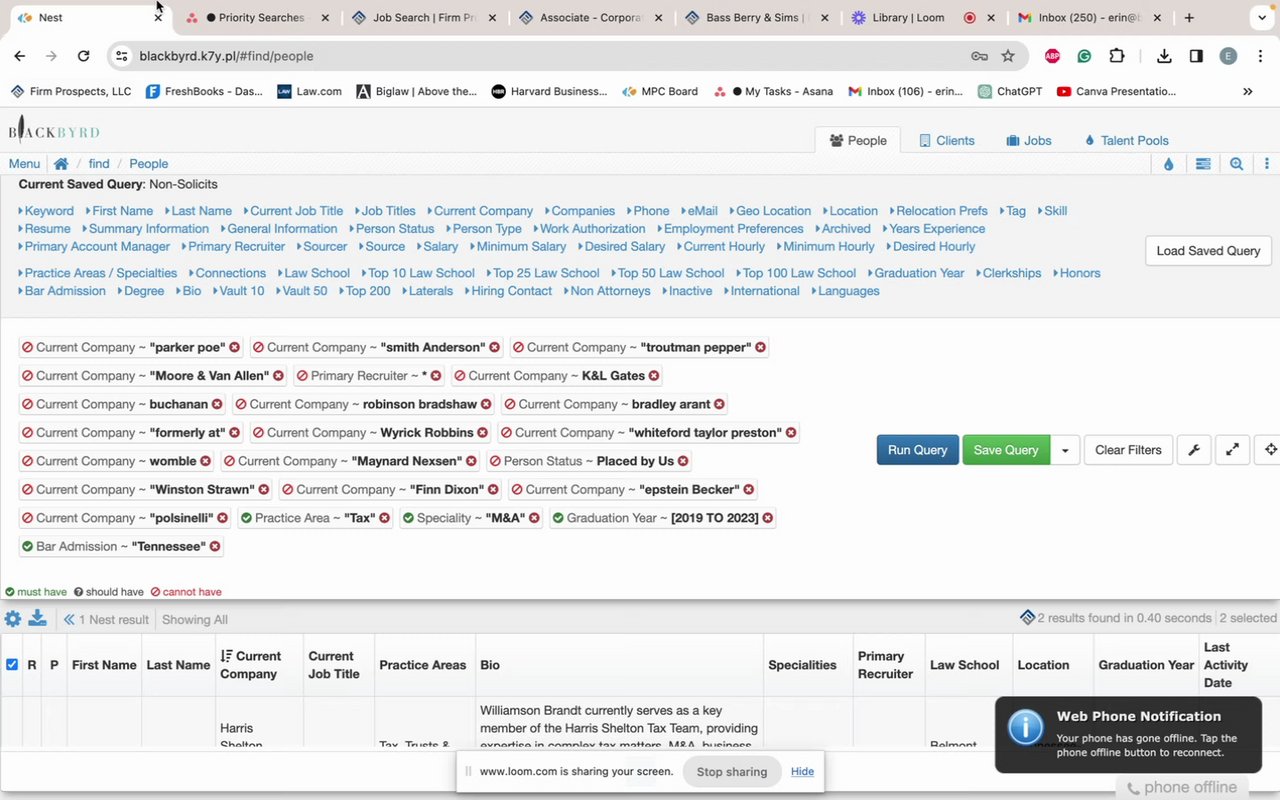Remove the Graduation Year filter
1280x800 pixels.
(768, 518)
